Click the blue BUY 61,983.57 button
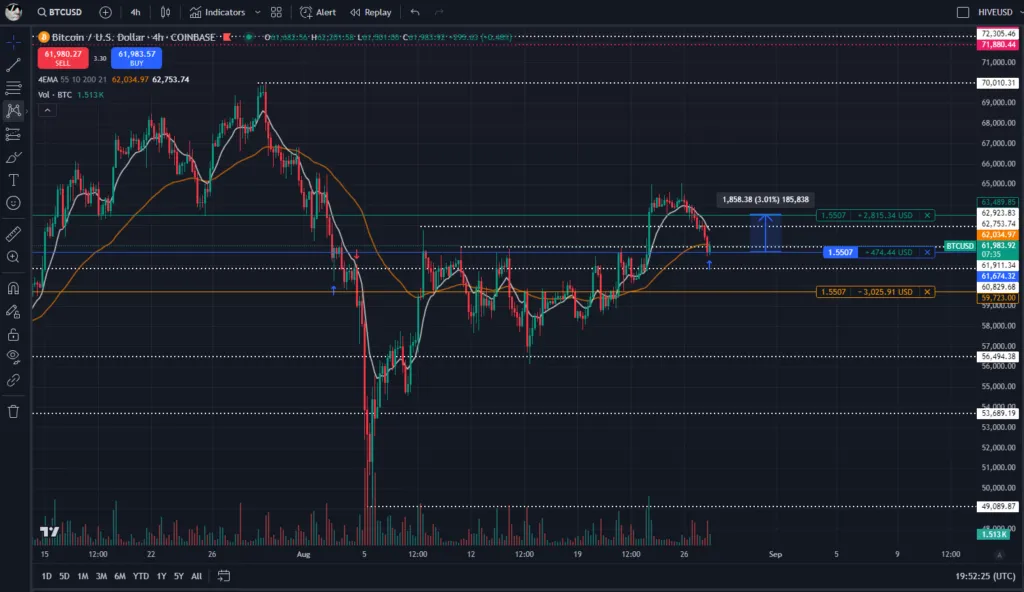Screen dimensions: 1024x592 [136, 58]
